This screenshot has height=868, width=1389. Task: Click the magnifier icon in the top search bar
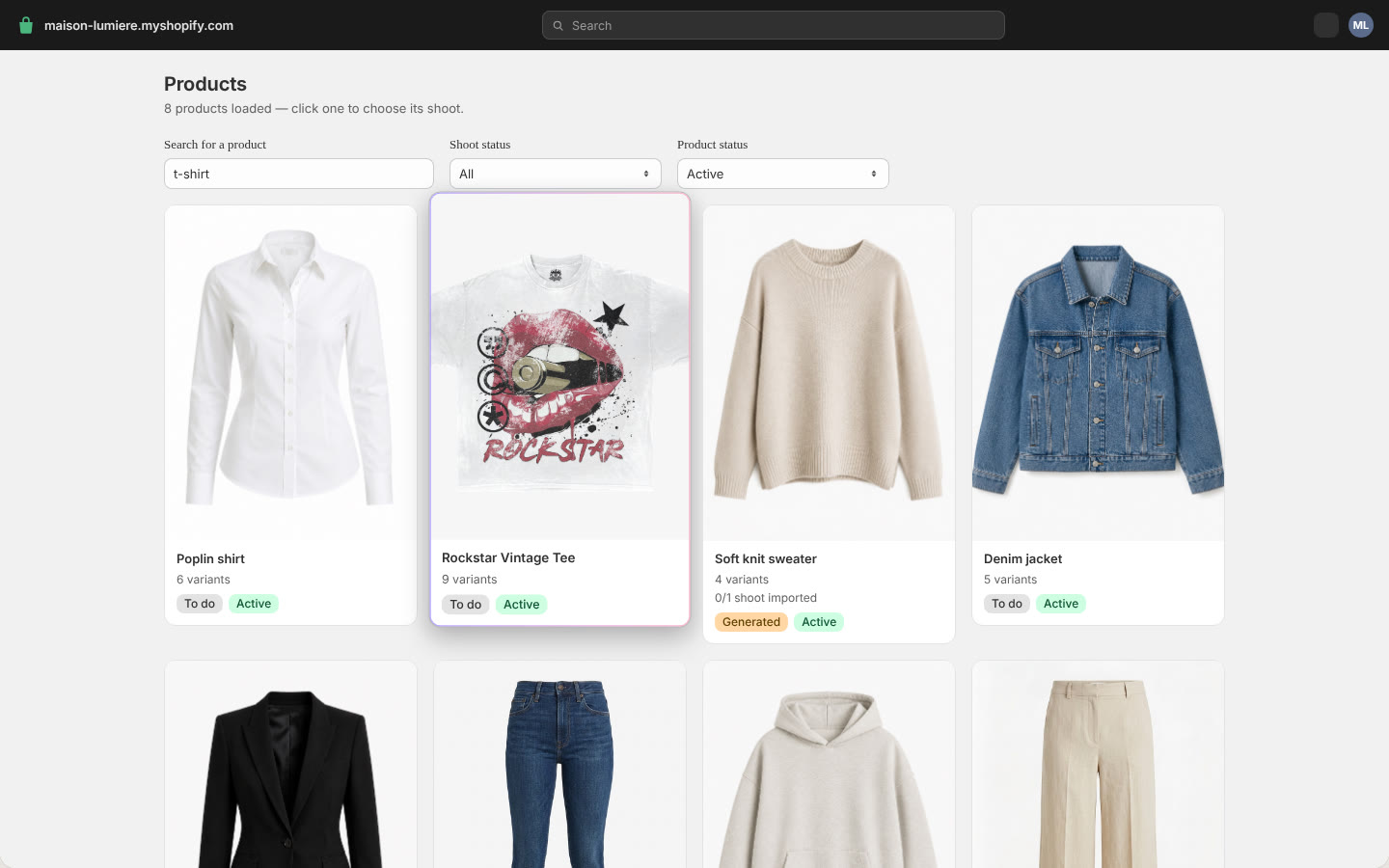[558, 26]
